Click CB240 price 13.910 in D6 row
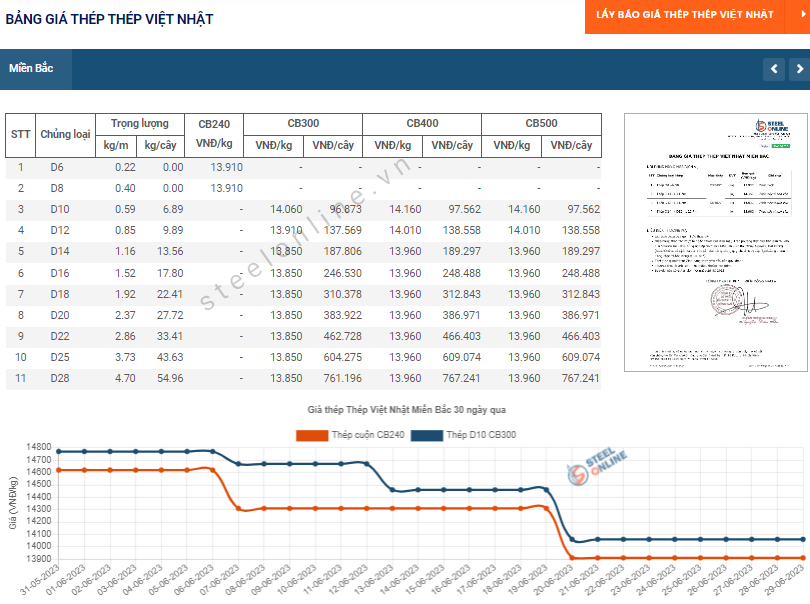Screen dimensions: 810x604 coord(226,167)
